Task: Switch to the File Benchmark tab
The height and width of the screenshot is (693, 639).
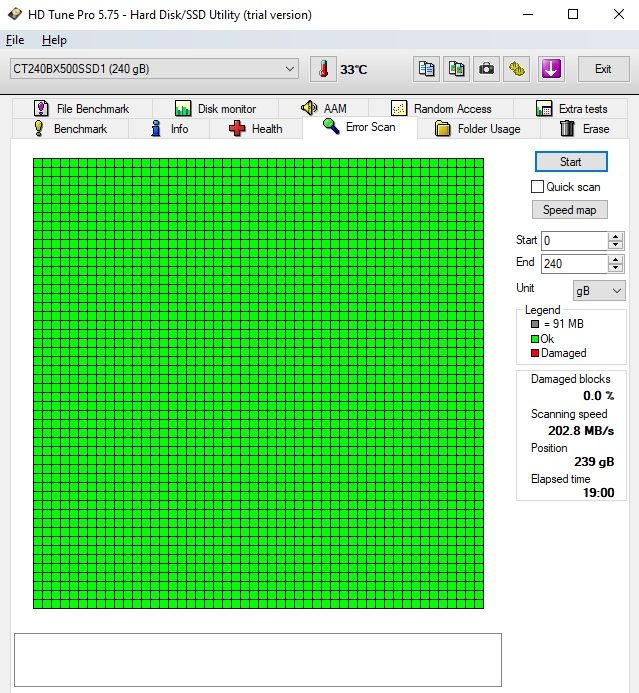Action: pos(83,108)
